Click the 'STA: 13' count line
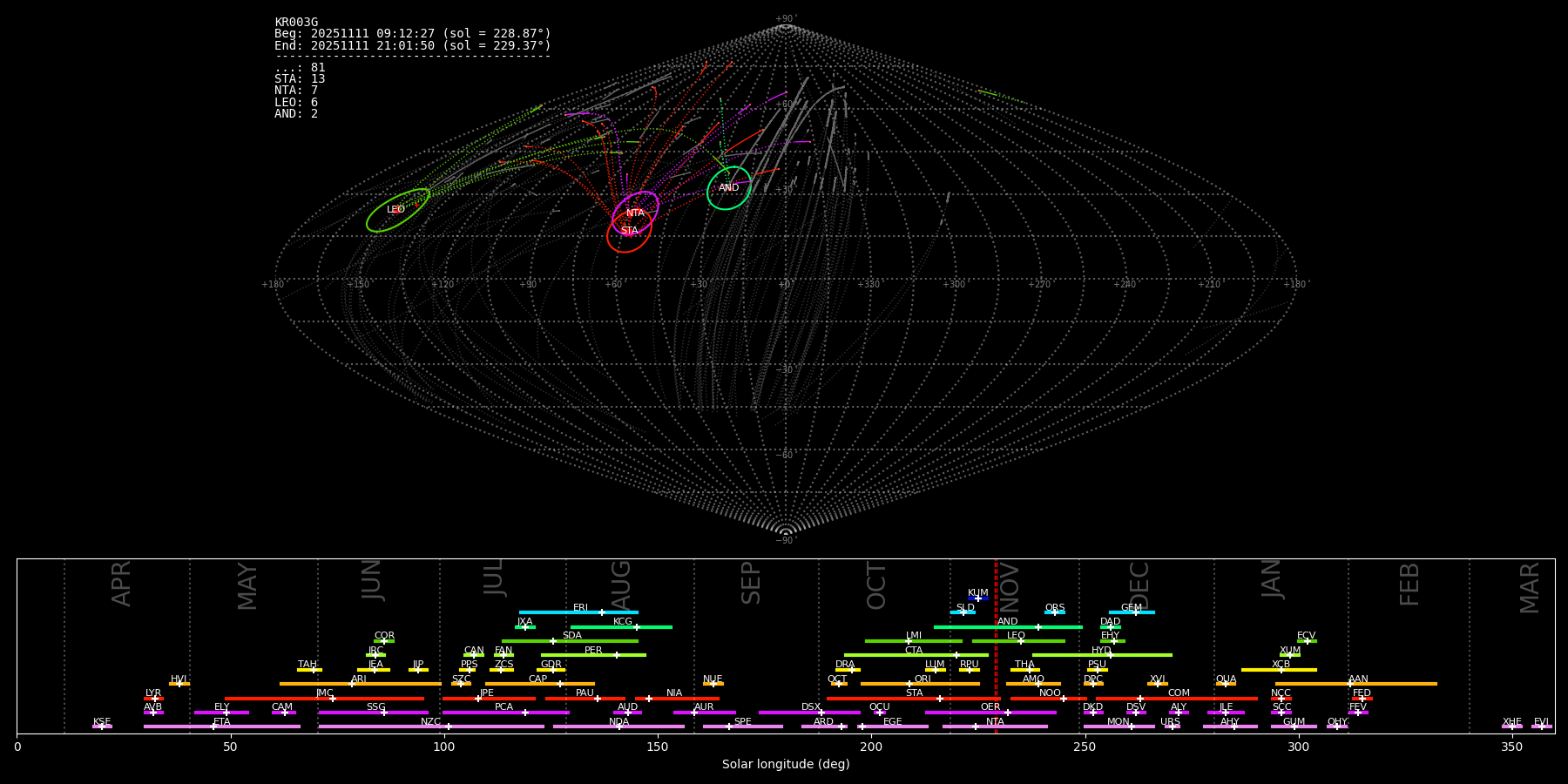The width and height of the screenshot is (1568, 784). (x=300, y=79)
